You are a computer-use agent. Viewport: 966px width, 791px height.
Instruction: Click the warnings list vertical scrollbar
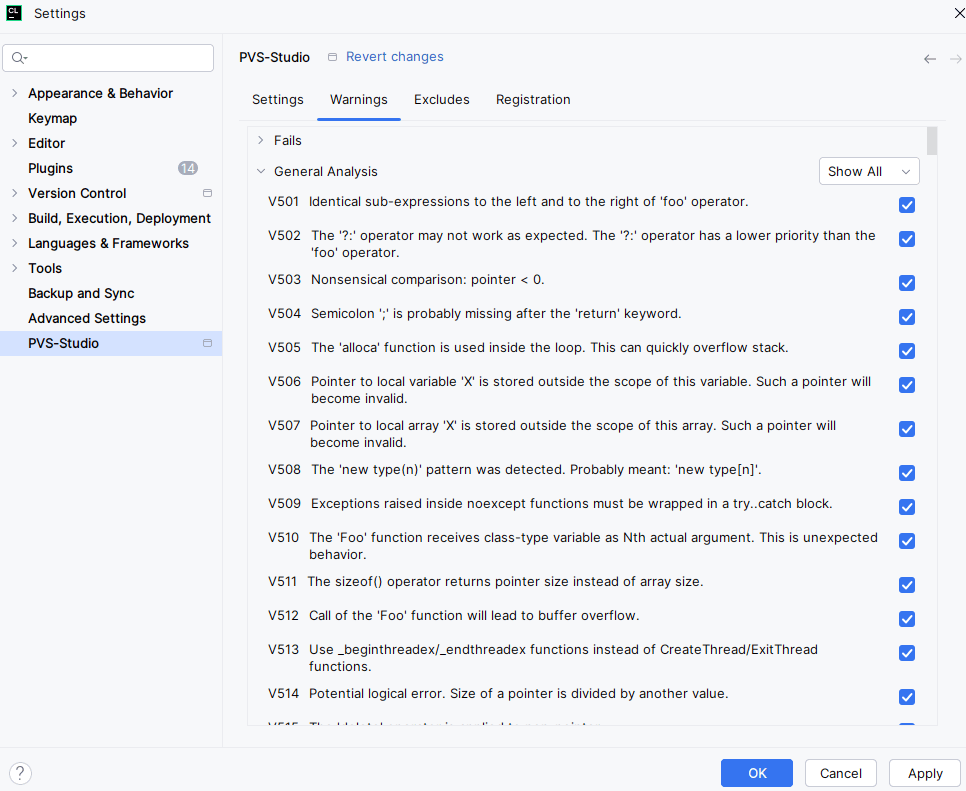(932, 142)
